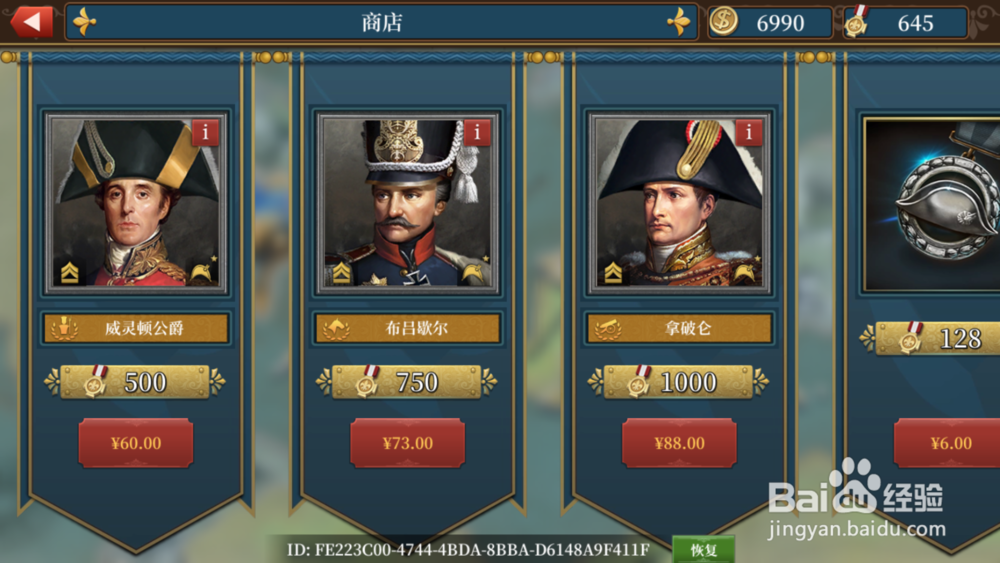Click the green 恢复 restore button
Screen dimensions: 1000x563
coord(703,549)
